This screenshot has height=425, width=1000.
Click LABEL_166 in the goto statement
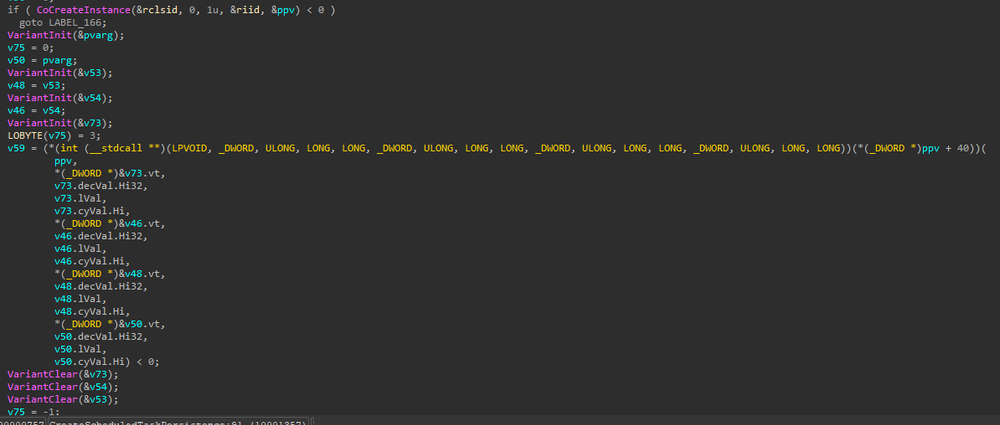[x=77, y=22]
